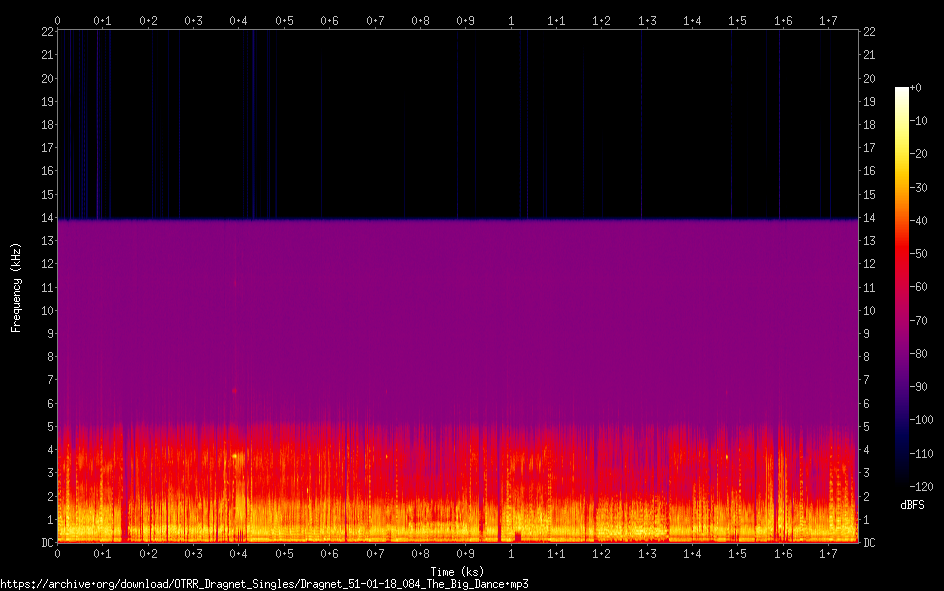The width and height of the screenshot is (944, 591).
Task: Click the 'DC' label on right axis
Action: pyautogui.click(x=869, y=543)
